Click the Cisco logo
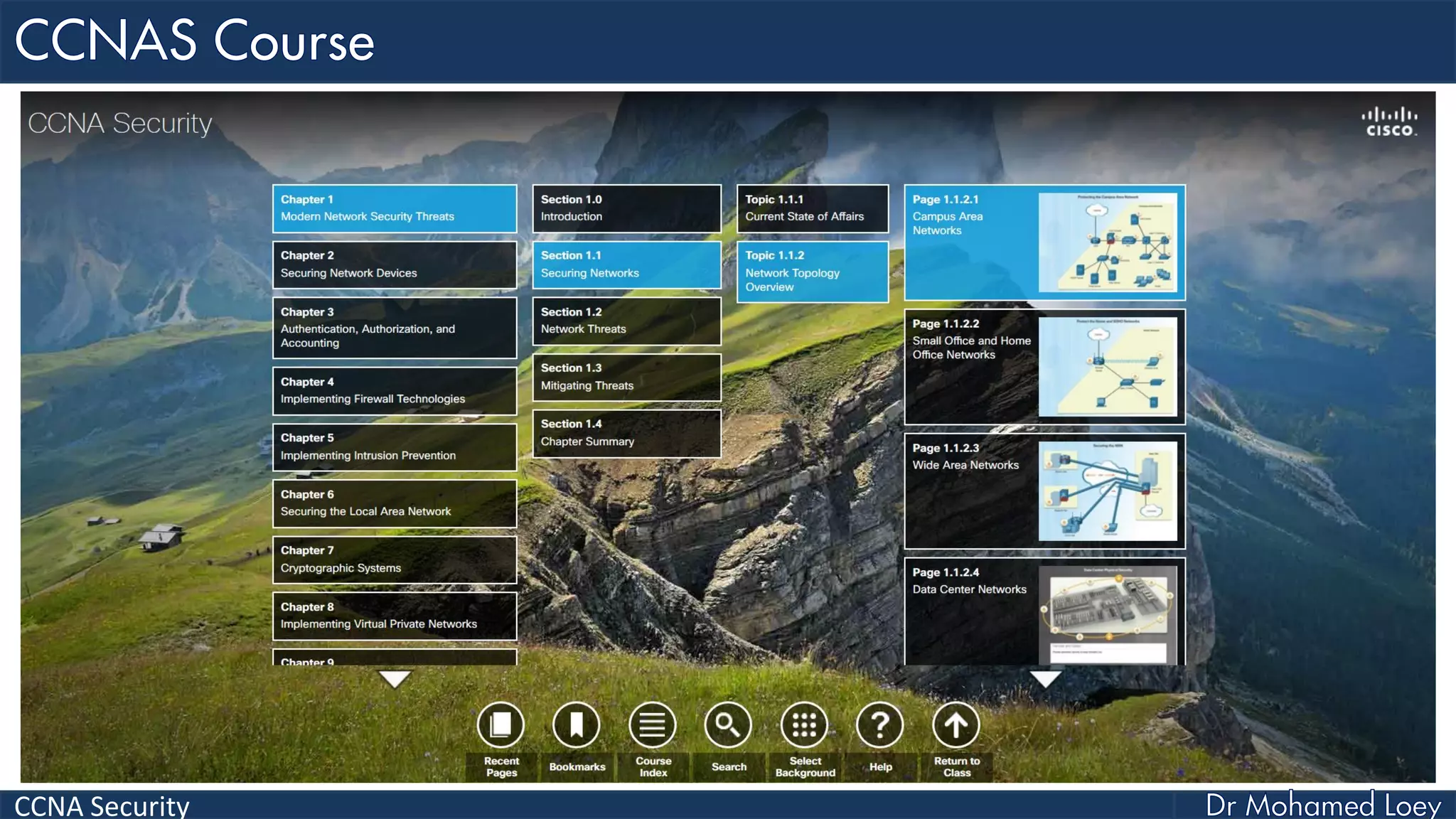The width and height of the screenshot is (1456, 819). [x=1389, y=122]
